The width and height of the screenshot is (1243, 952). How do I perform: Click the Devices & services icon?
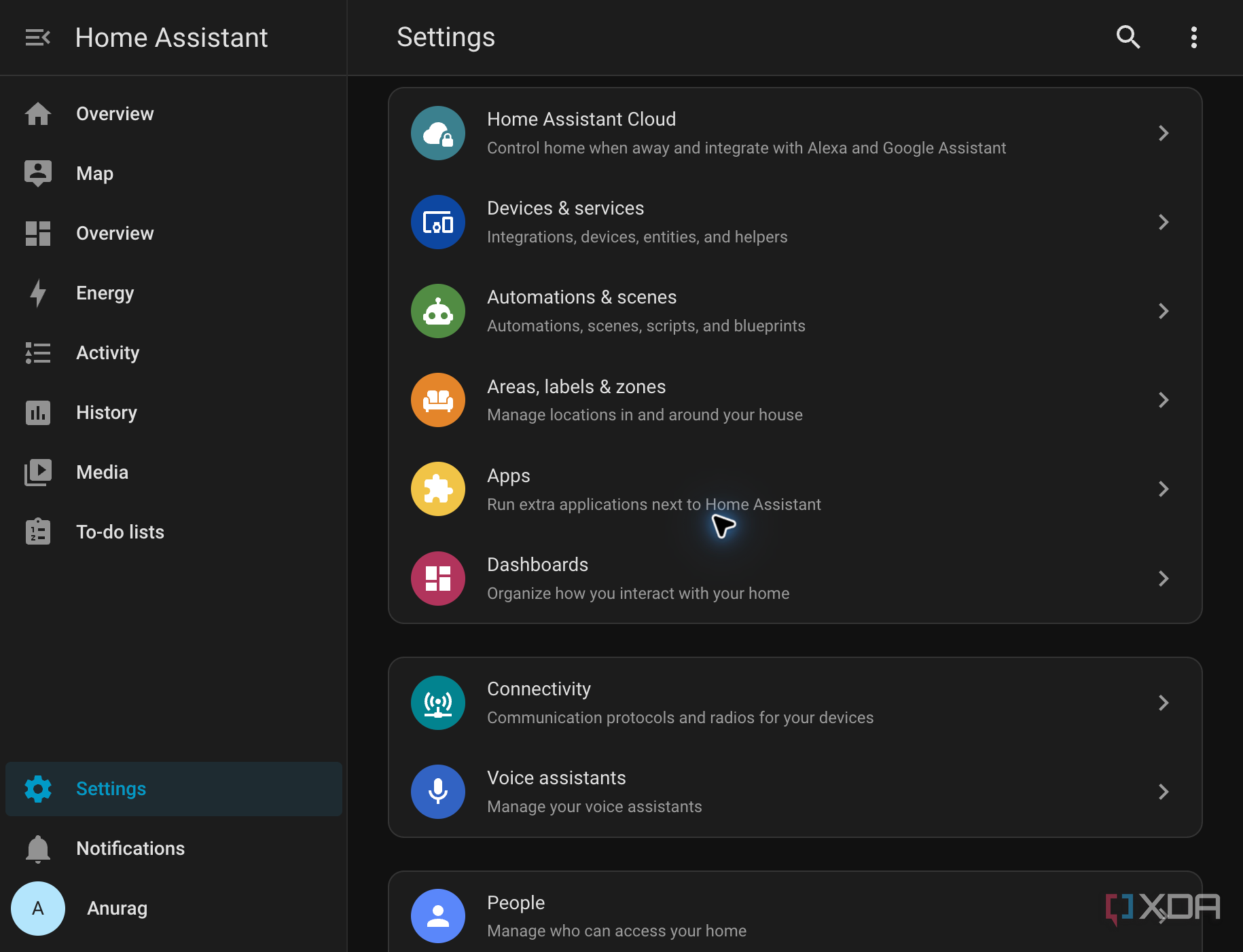coord(438,222)
